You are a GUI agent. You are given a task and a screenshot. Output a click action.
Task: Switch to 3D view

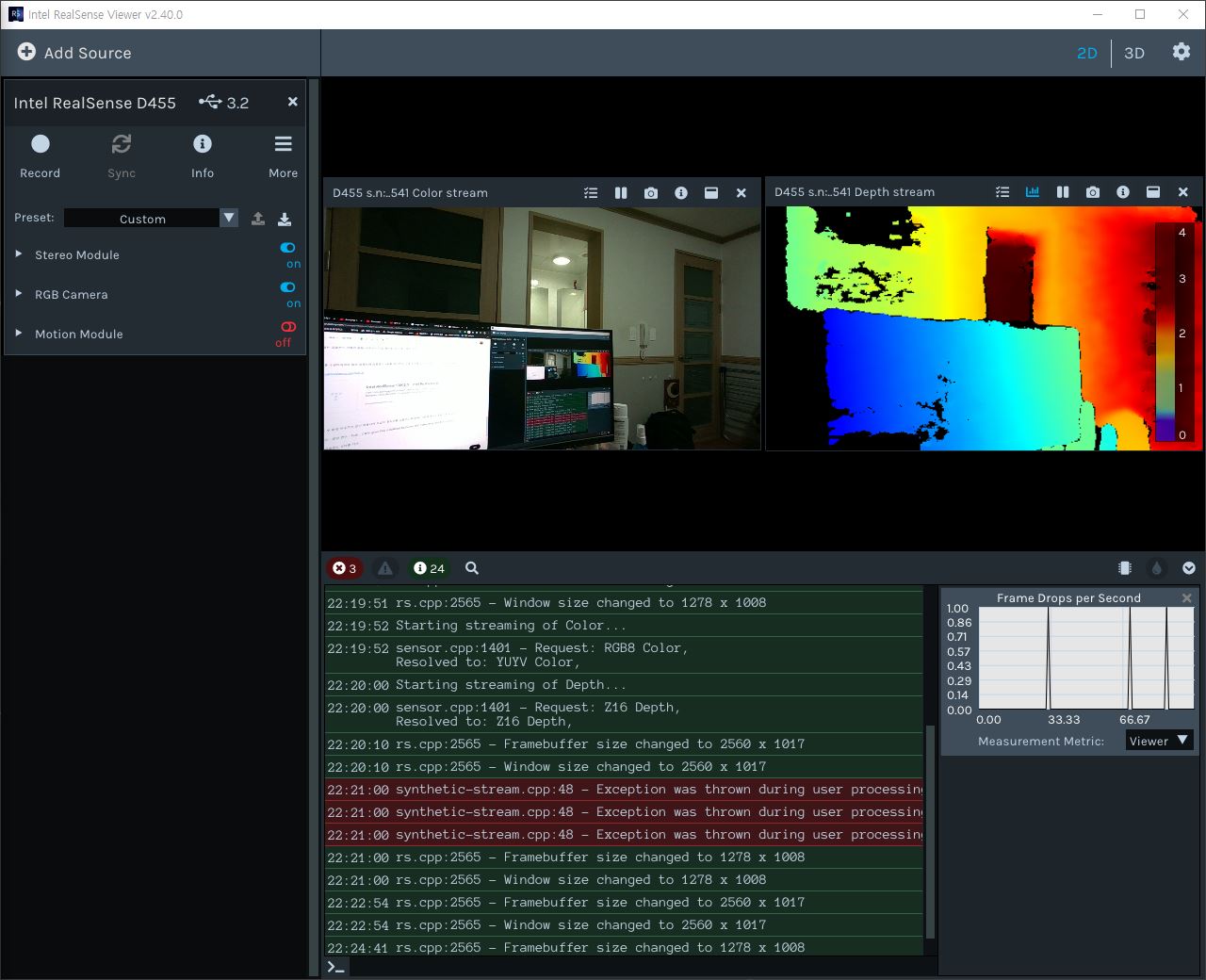1134,53
